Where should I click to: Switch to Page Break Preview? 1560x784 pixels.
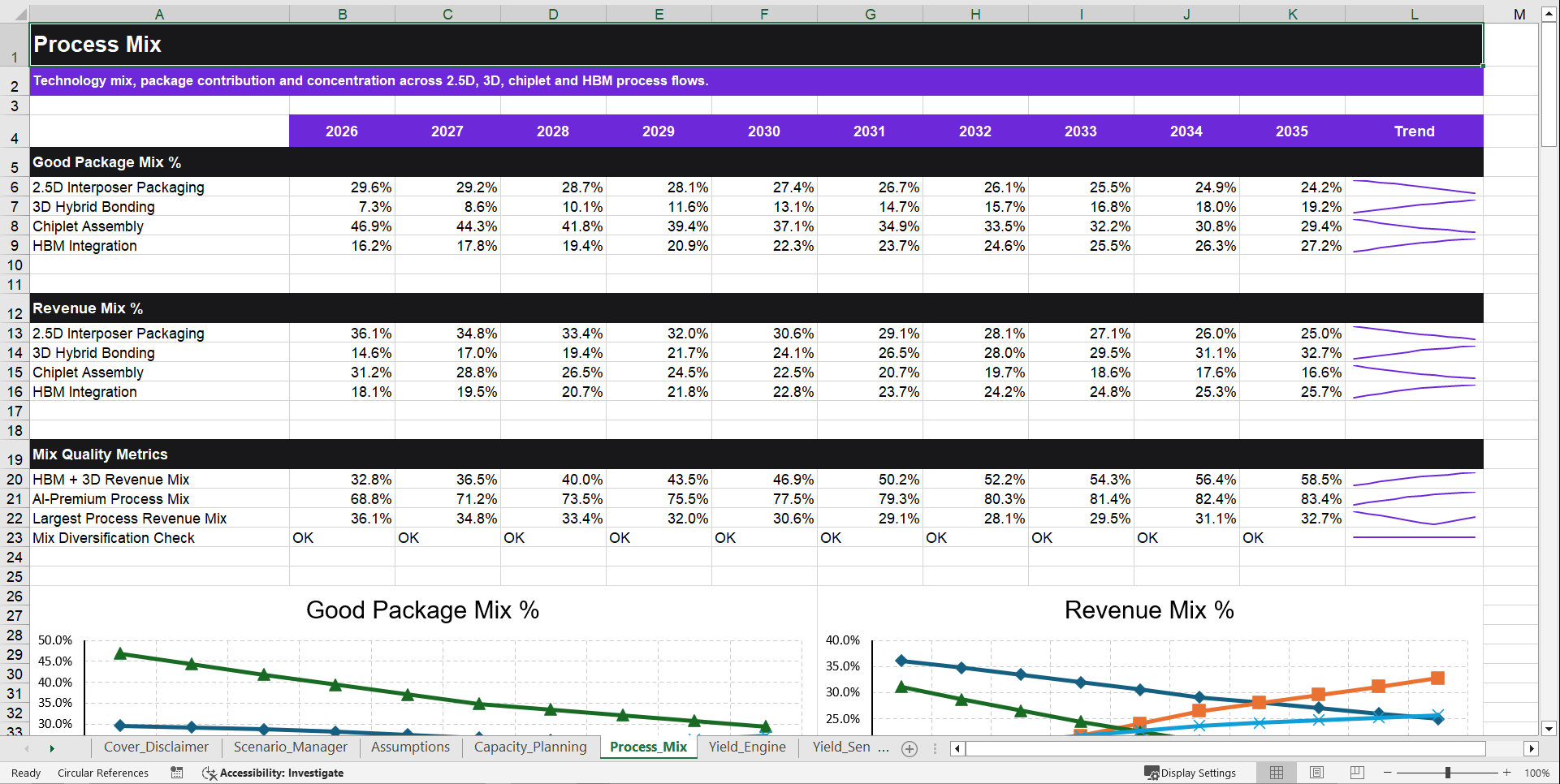[x=1357, y=773]
